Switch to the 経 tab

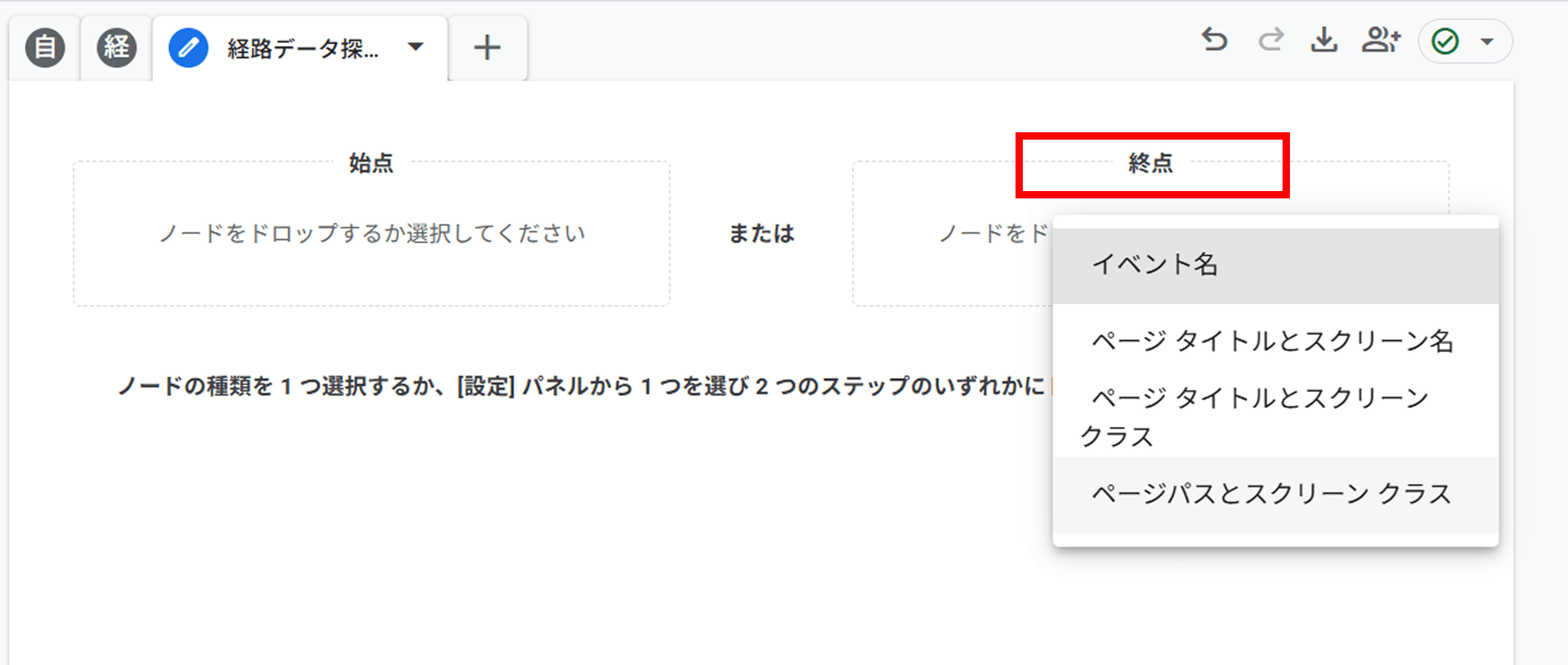click(x=116, y=48)
